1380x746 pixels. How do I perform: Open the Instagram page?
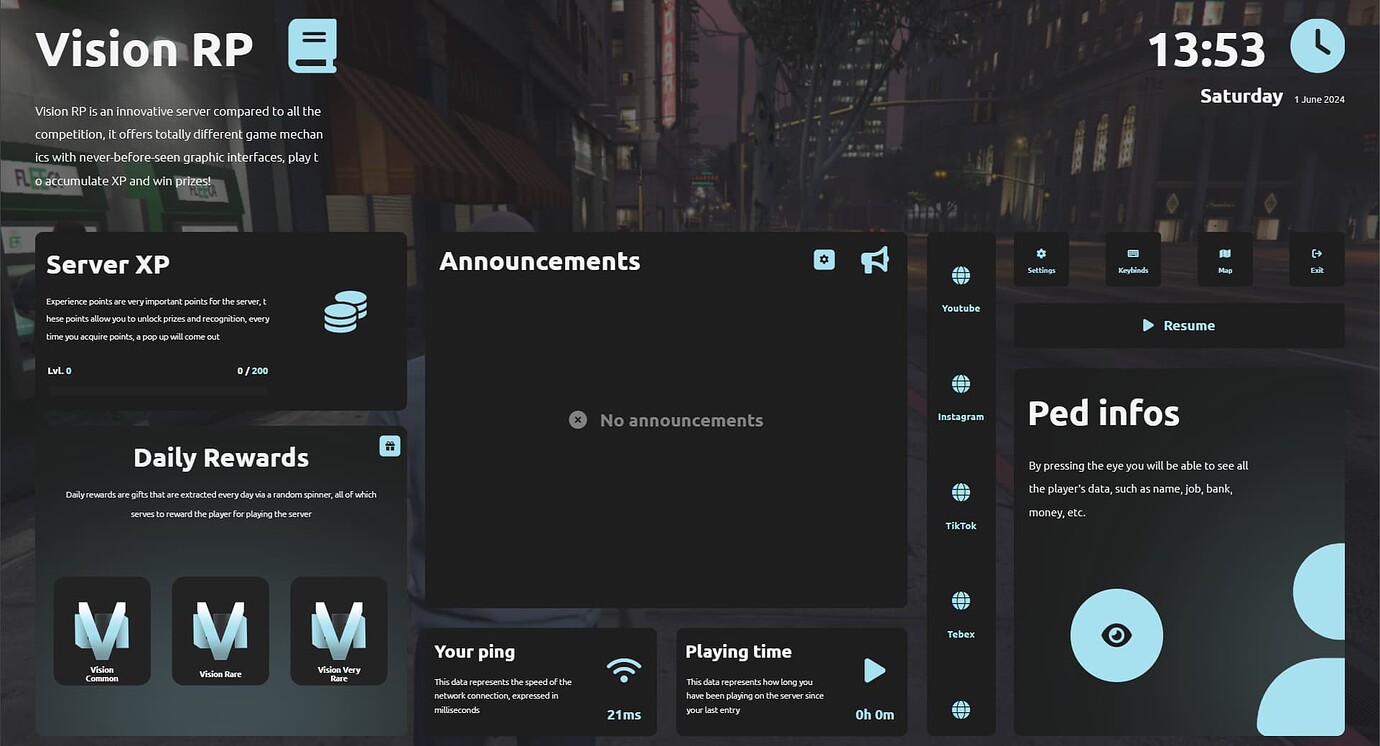click(960, 383)
